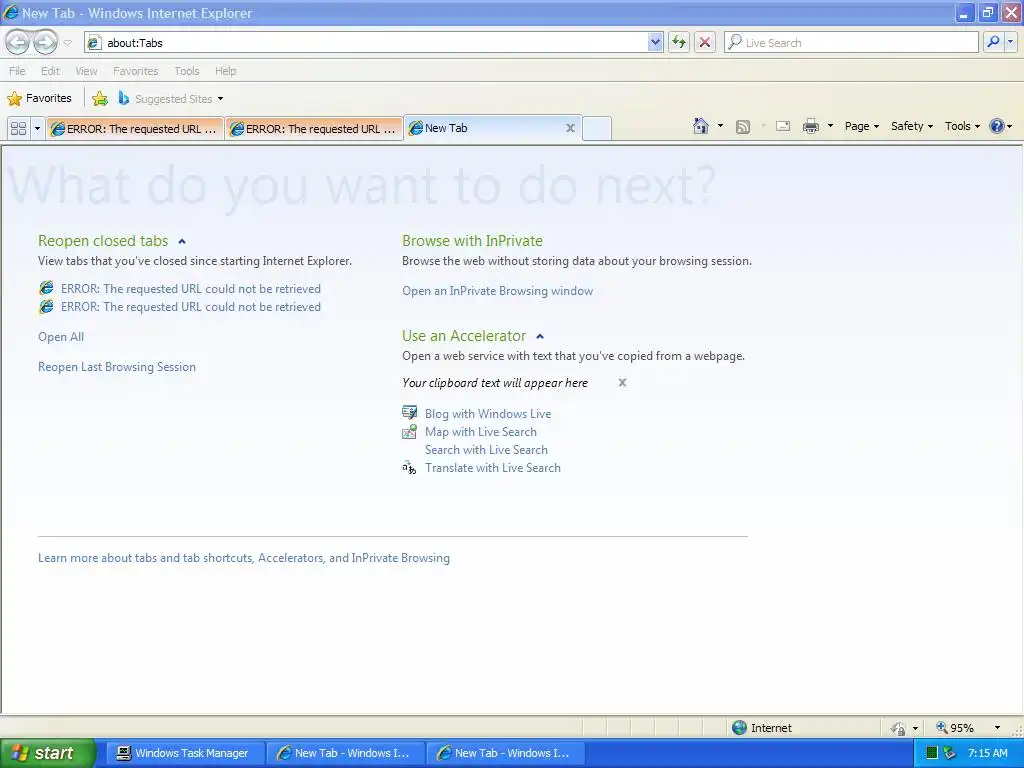The width and height of the screenshot is (1024, 768).
Task: Click the Forward navigation button
Action: pyautogui.click(x=45, y=42)
